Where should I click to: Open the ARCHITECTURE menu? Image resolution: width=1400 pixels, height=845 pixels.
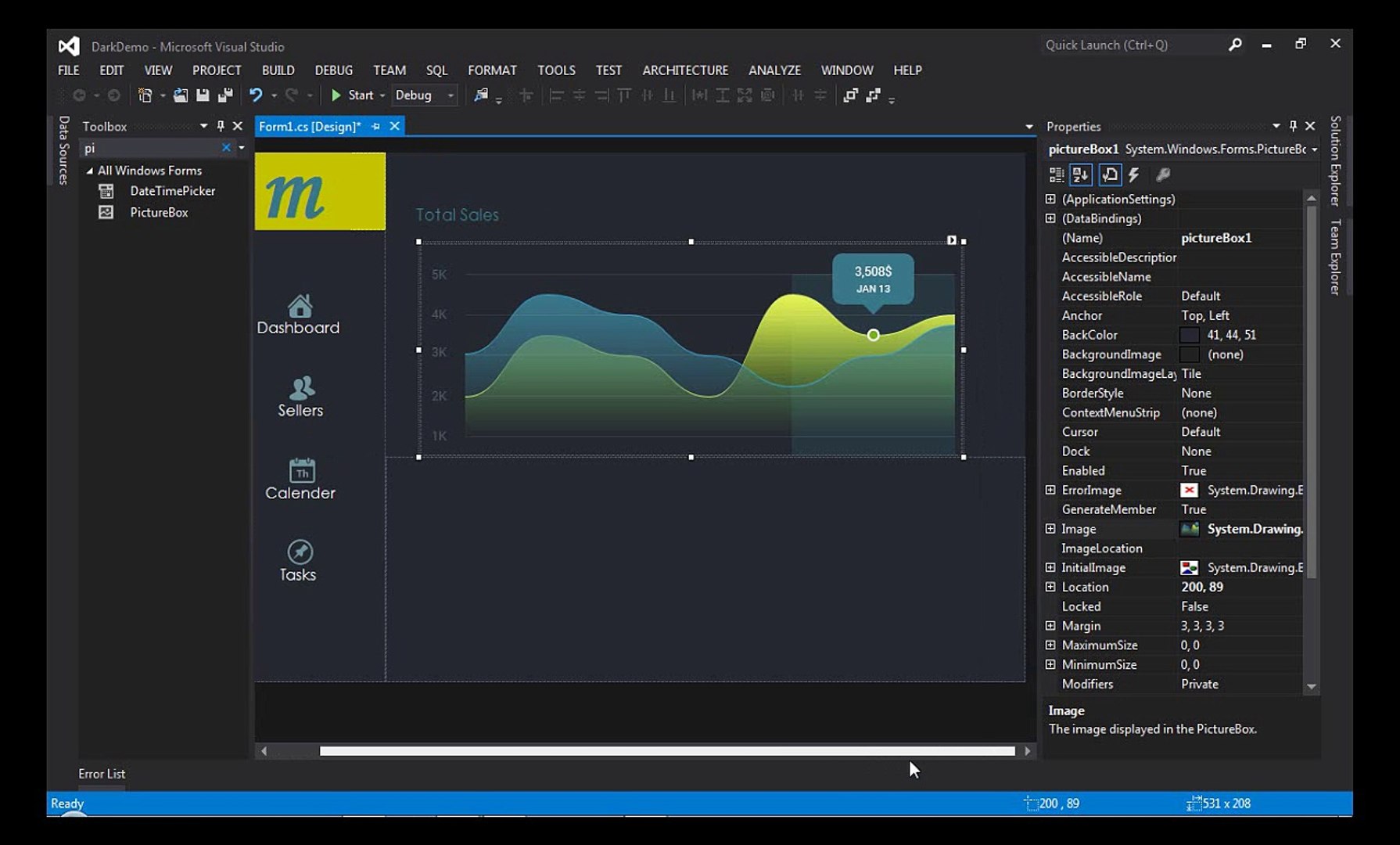(x=684, y=70)
